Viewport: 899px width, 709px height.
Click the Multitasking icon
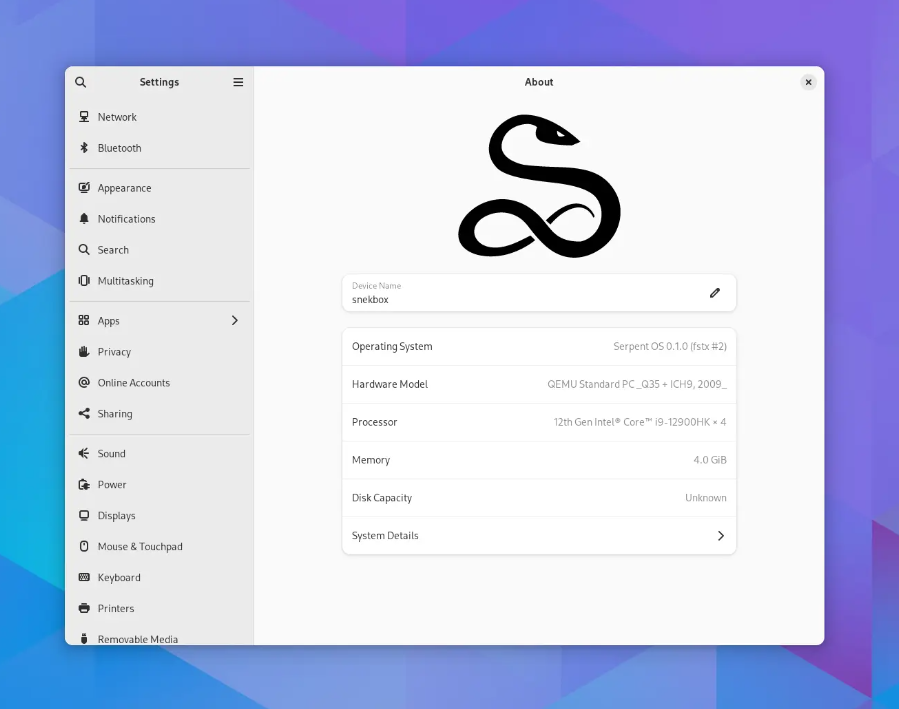[x=84, y=281]
